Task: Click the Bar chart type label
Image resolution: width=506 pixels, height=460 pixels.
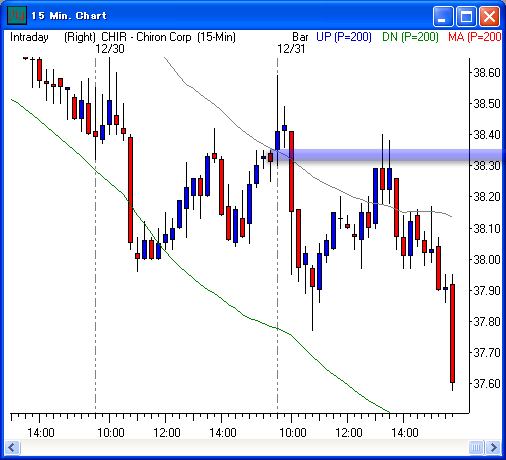Action: 300,37
